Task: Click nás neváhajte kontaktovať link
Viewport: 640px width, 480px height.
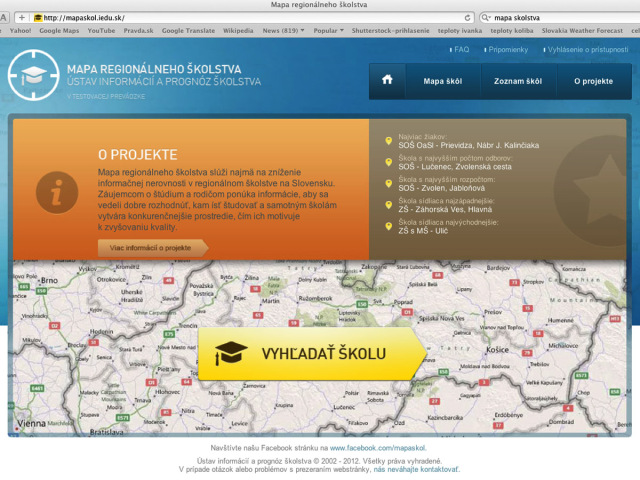Action: pyautogui.click(x=416, y=469)
